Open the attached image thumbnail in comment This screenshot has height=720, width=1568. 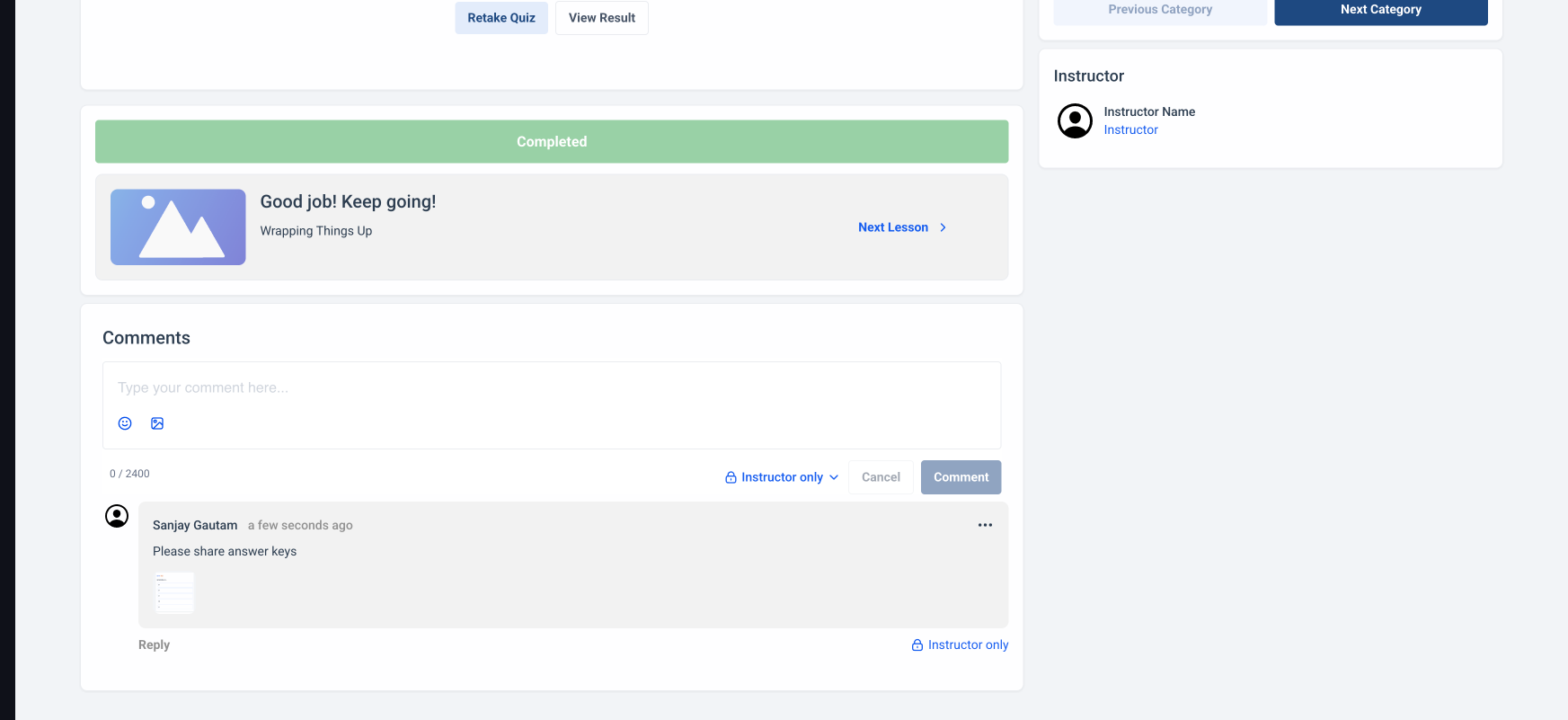174,592
